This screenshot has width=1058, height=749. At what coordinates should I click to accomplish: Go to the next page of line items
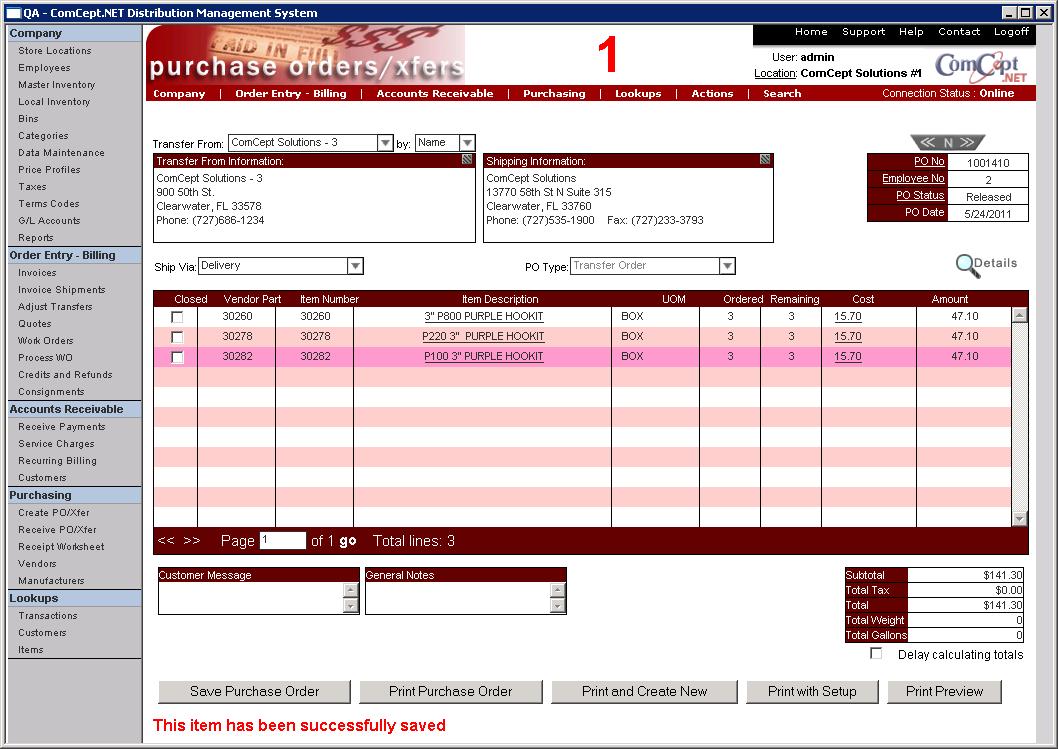tap(192, 541)
